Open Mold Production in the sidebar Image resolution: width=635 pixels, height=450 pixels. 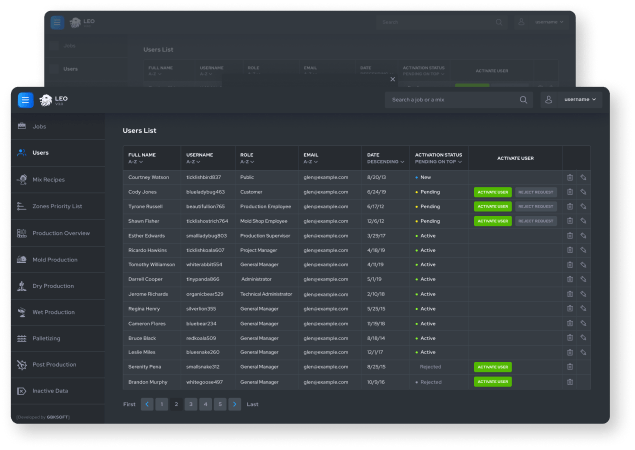click(58, 260)
